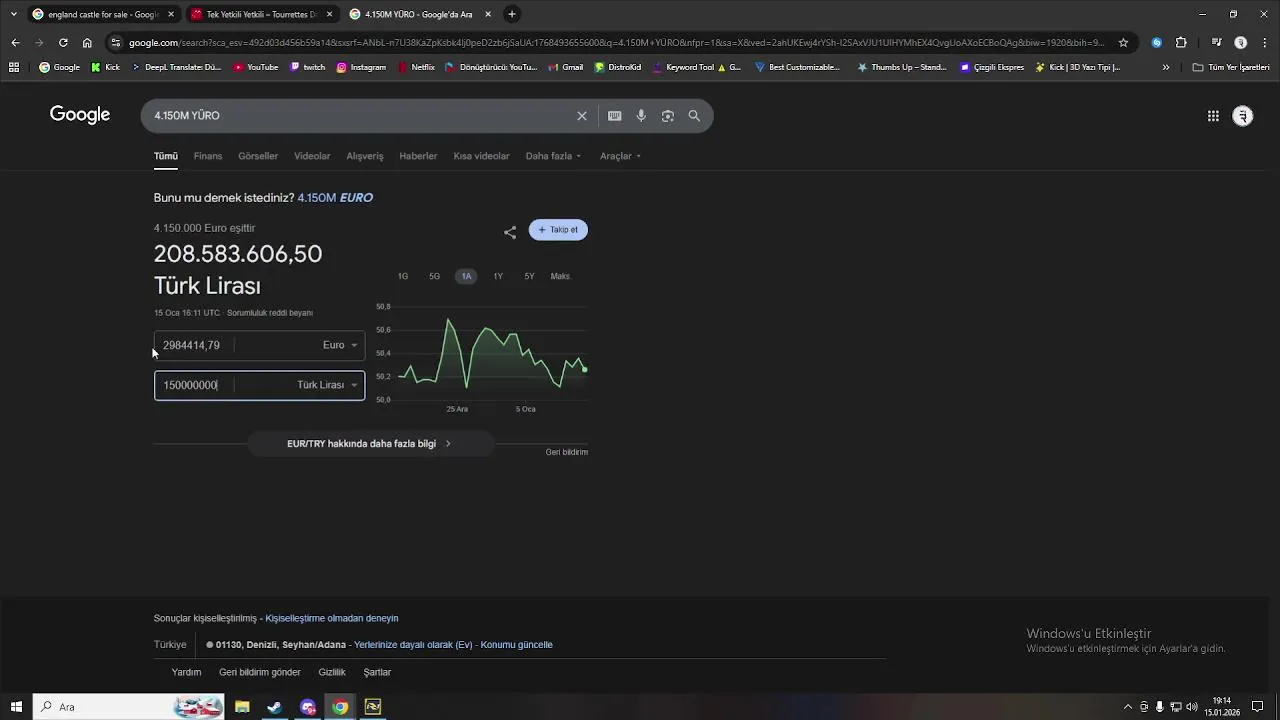The image size is (1280, 720).
Task: Bookmark this page with the star icon
Action: pyautogui.click(x=1123, y=43)
